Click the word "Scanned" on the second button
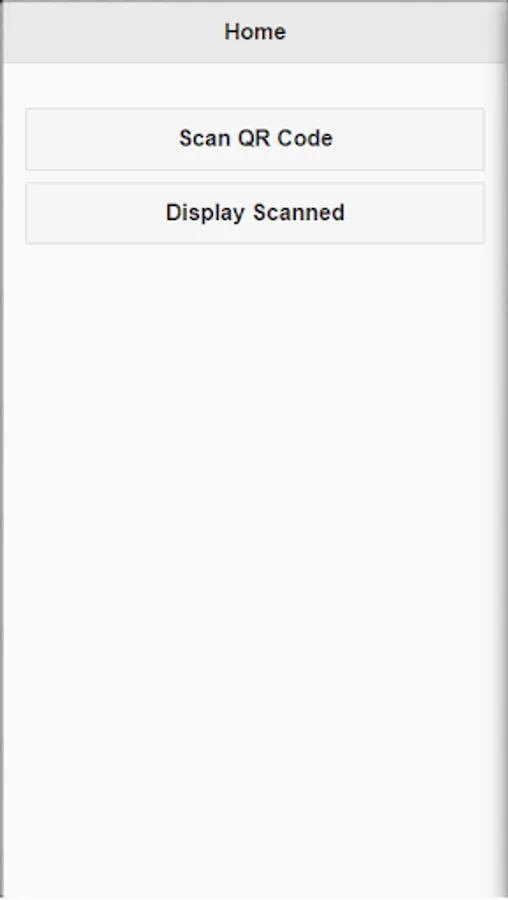The height and width of the screenshot is (900, 508). 299,212
